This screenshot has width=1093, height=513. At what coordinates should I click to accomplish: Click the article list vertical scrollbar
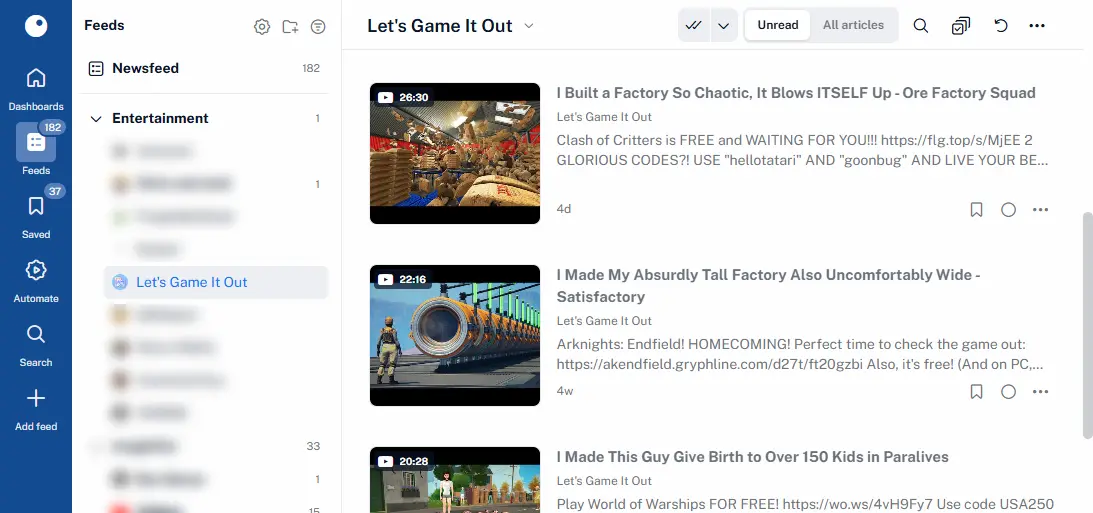click(1087, 326)
